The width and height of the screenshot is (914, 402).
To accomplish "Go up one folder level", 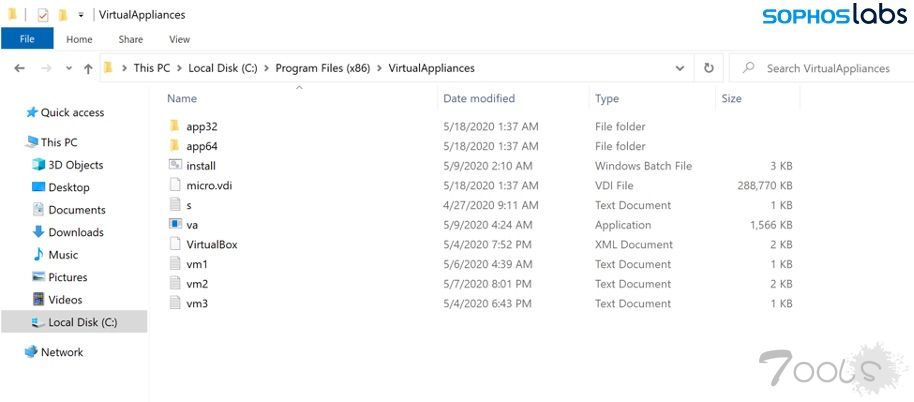I will coord(89,68).
